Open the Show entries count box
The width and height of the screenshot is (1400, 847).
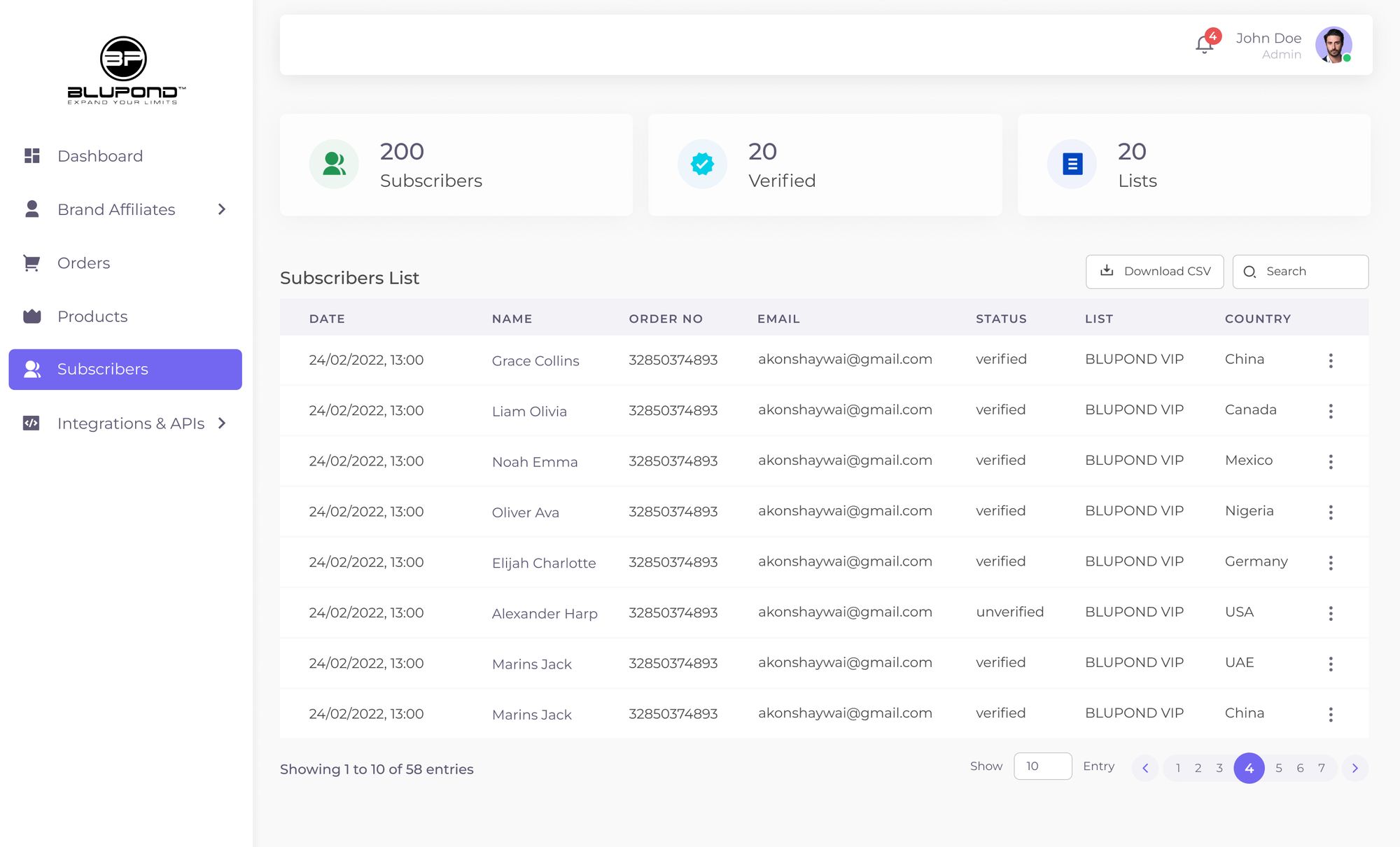coord(1042,766)
